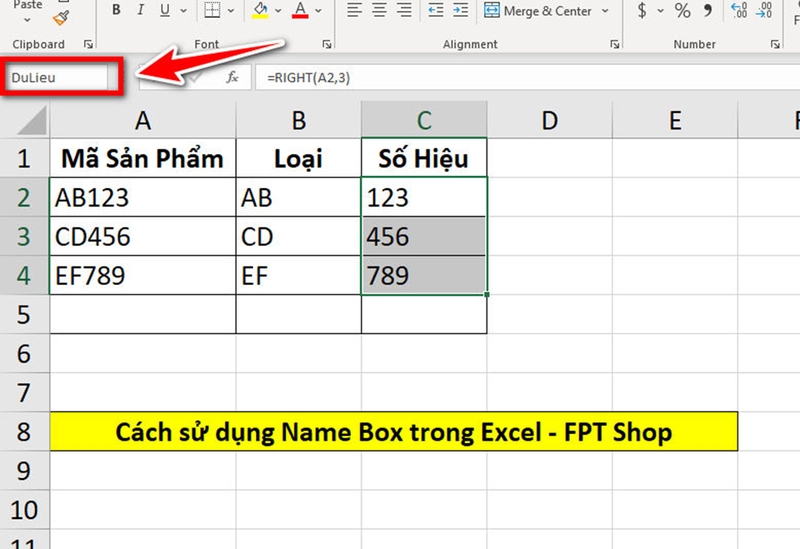Select row 5 header
The image size is (800, 549).
tap(24, 314)
